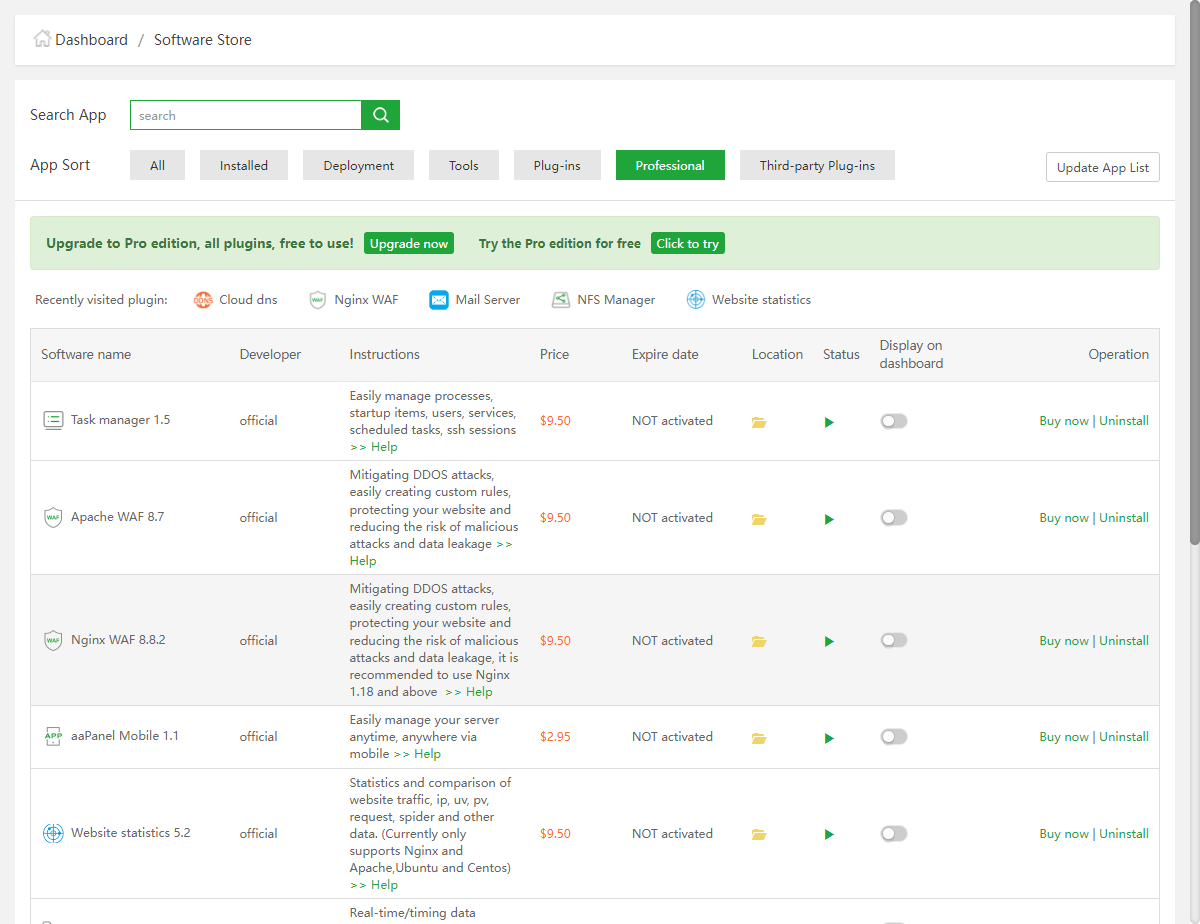Enable dashboard display for Task manager
Screen dimensions: 1200x924
point(893,421)
